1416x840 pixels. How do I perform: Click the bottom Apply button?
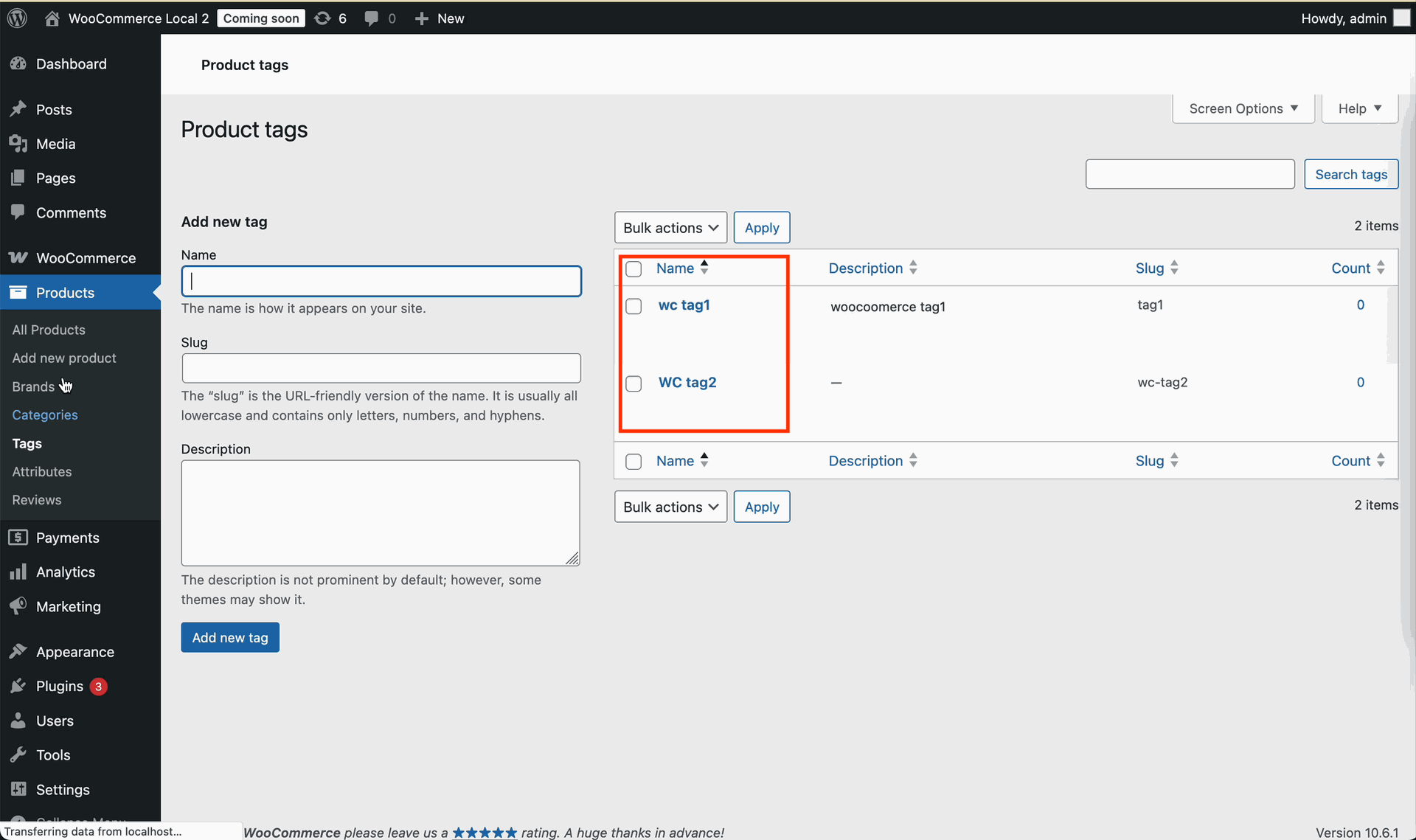[762, 507]
